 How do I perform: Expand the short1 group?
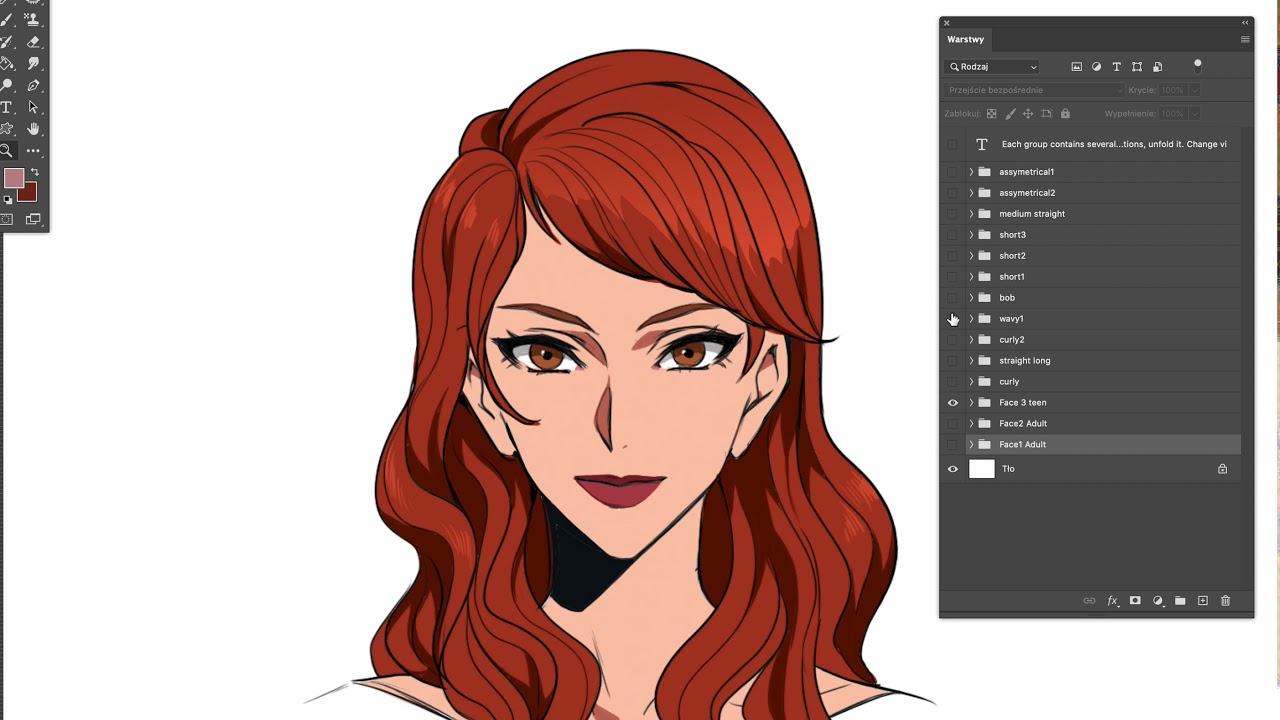point(971,277)
